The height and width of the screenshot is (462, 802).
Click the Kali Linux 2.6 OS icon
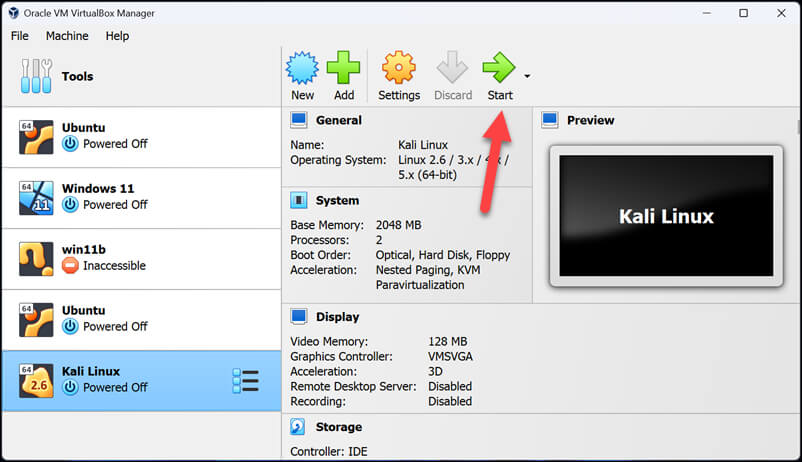coord(36,381)
